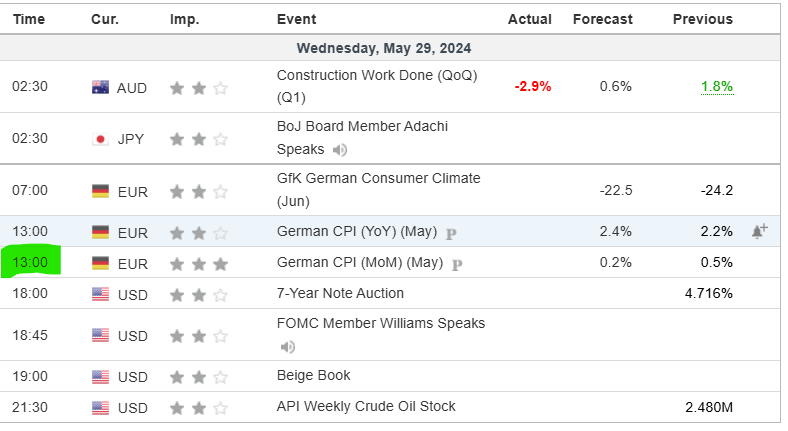Viewport: 788px width, 431px height.
Task: Open the API Weekly Crude Oil Stock event
Action: point(366,406)
